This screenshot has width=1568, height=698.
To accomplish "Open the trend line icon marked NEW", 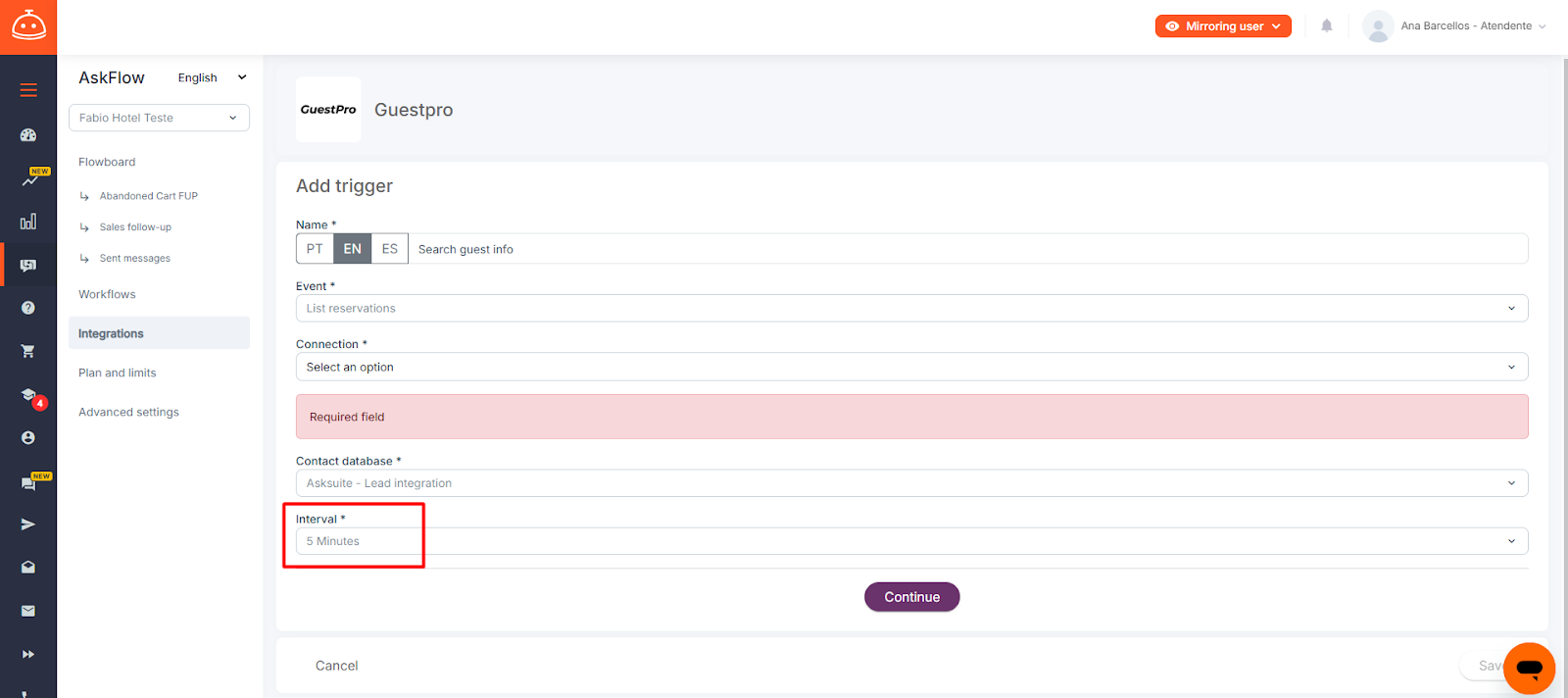I will pyautogui.click(x=31, y=178).
